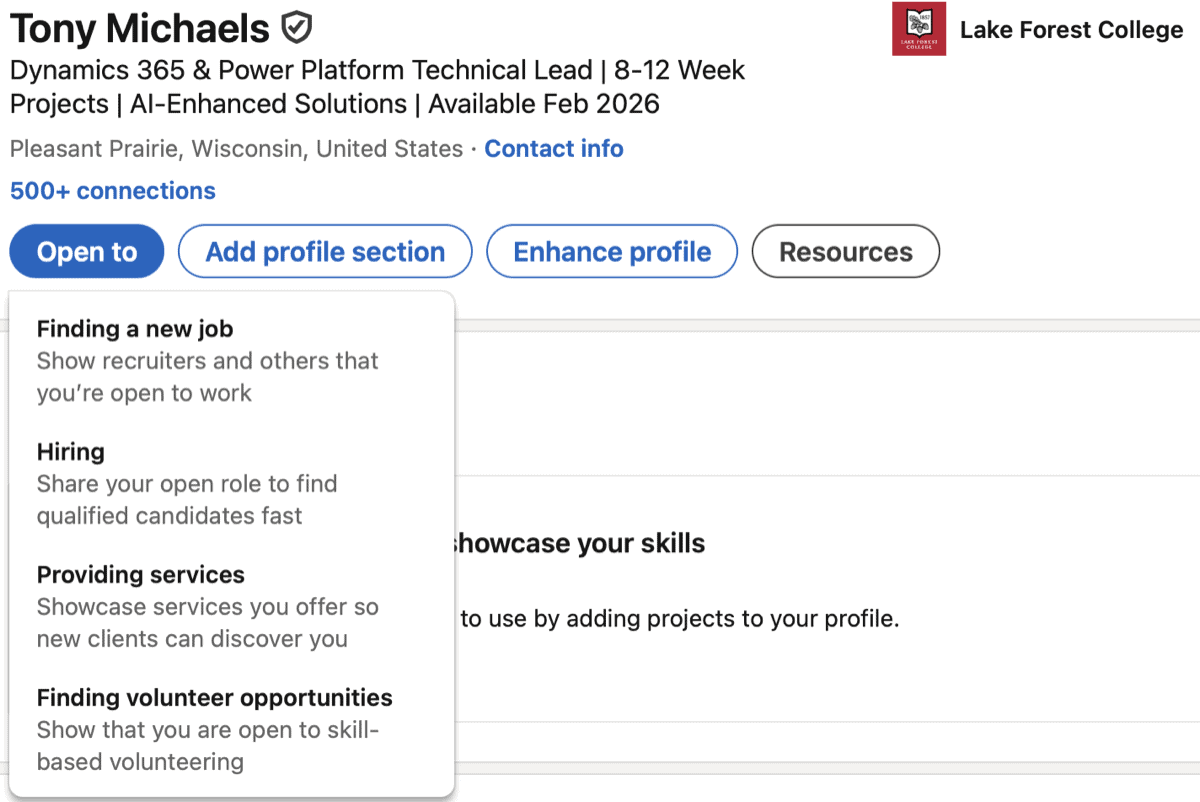Pick Finding volunteer opportunities option
This screenshot has height=802, width=1200.
(214, 698)
